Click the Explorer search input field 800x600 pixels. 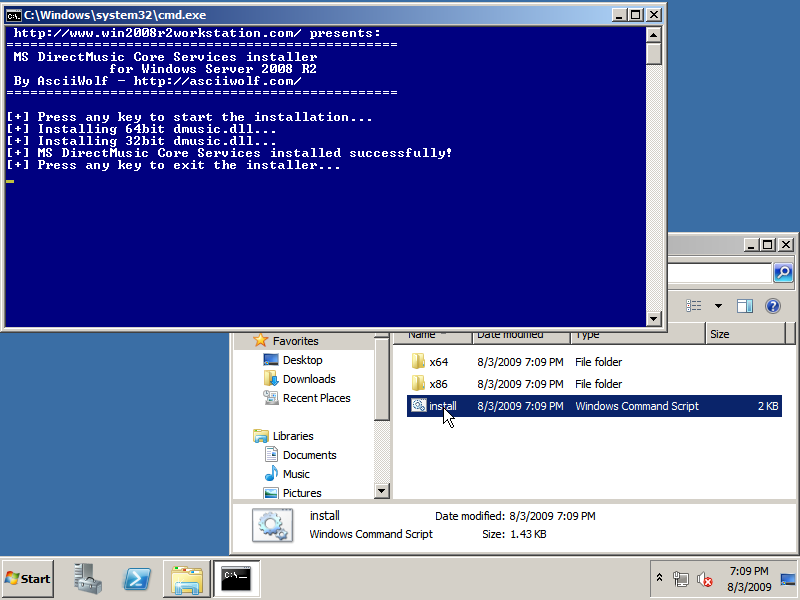point(719,273)
